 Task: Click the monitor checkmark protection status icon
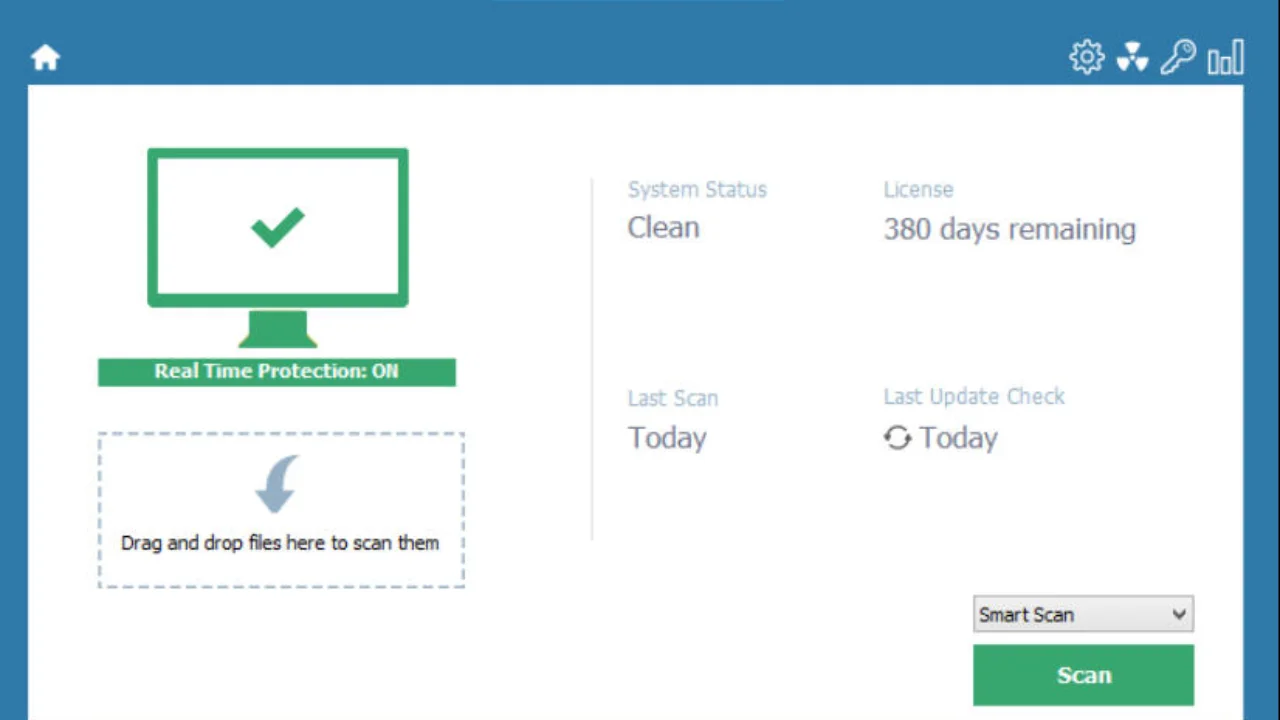[278, 248]
